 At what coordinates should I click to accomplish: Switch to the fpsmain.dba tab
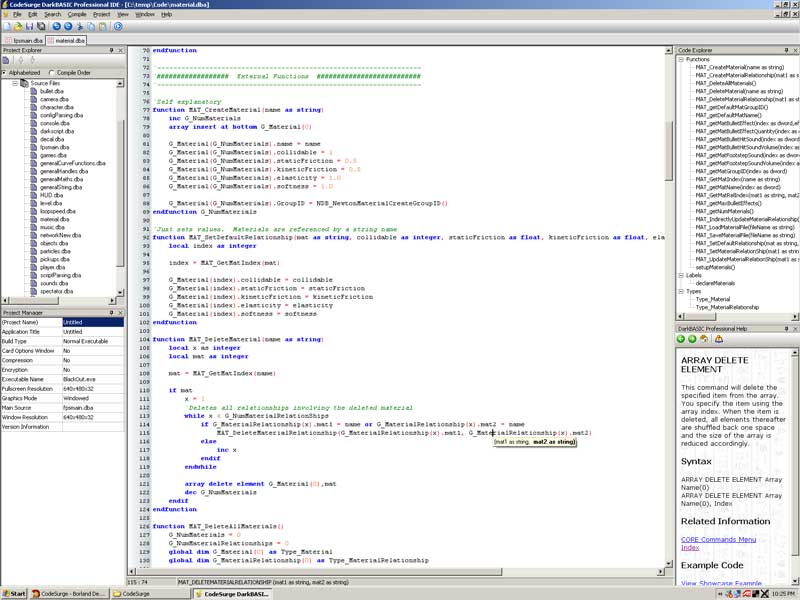[23, 40]
